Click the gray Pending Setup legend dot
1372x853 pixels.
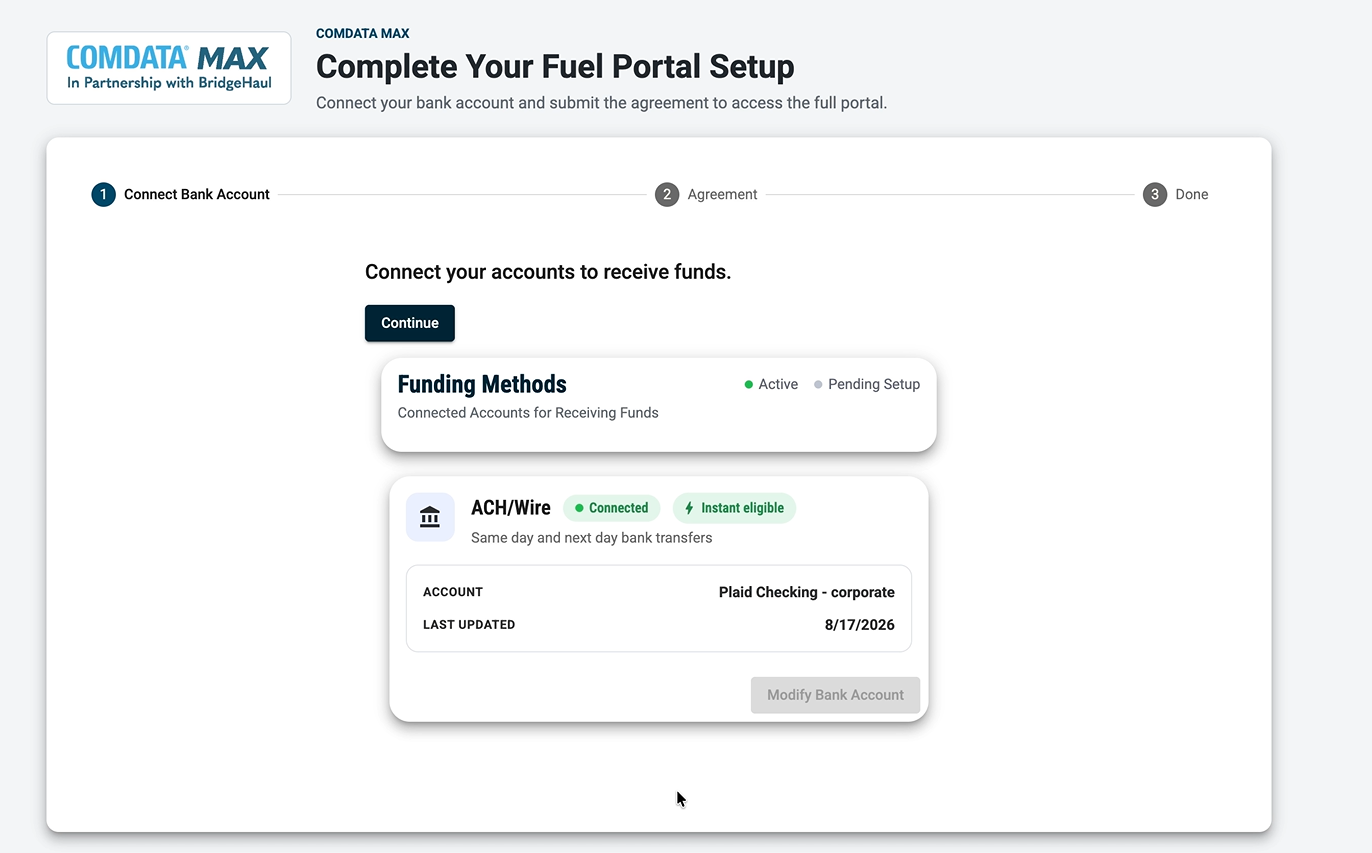coord(818,384)
